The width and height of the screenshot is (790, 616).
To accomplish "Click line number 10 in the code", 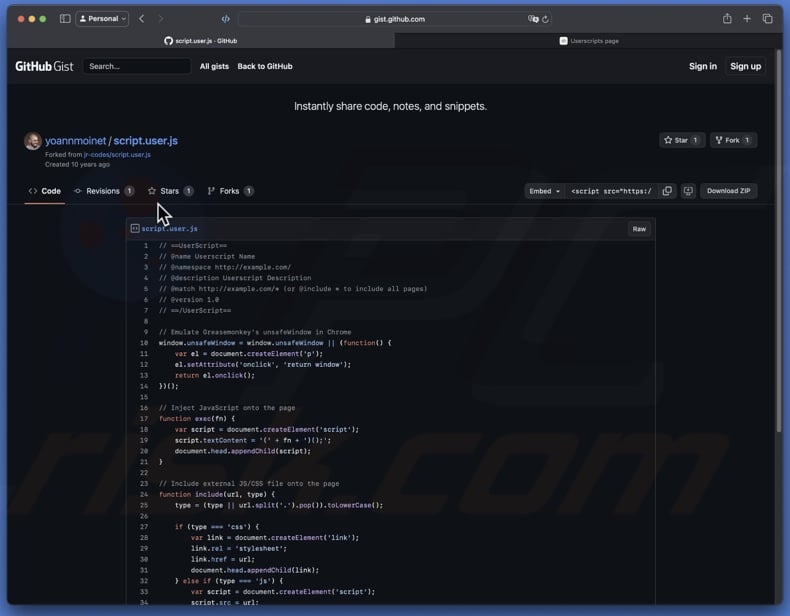I will click(x=144, y=343).
